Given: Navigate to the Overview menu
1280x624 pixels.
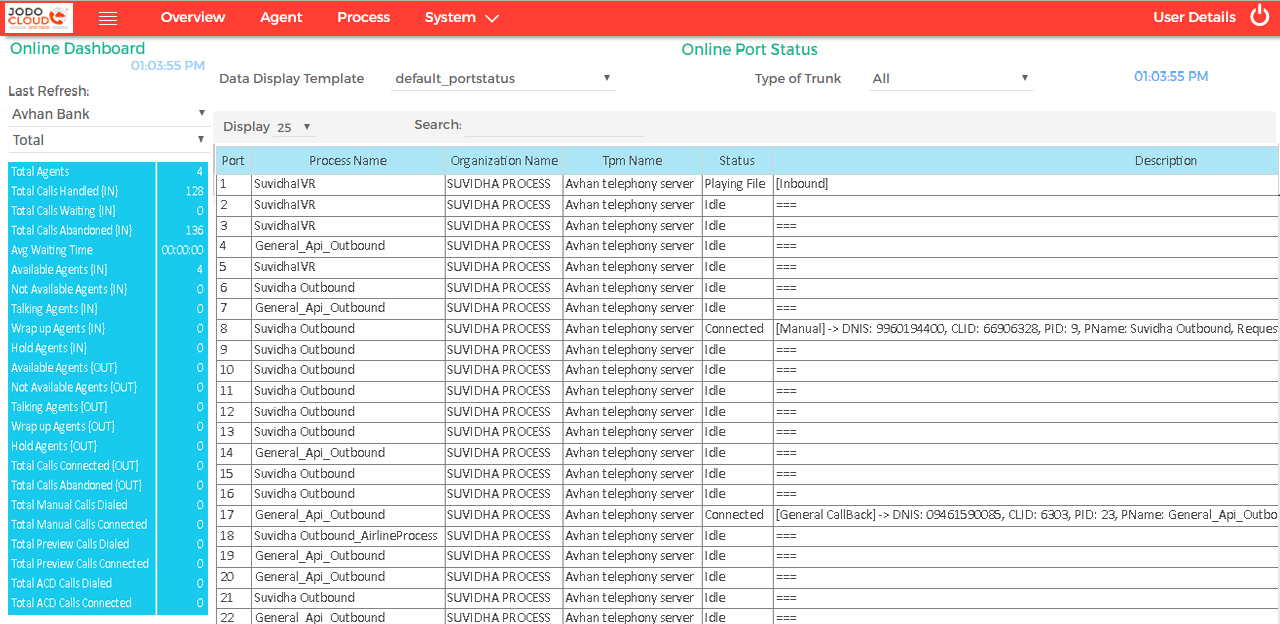Looking at the screenshot, I should point(192,17).
